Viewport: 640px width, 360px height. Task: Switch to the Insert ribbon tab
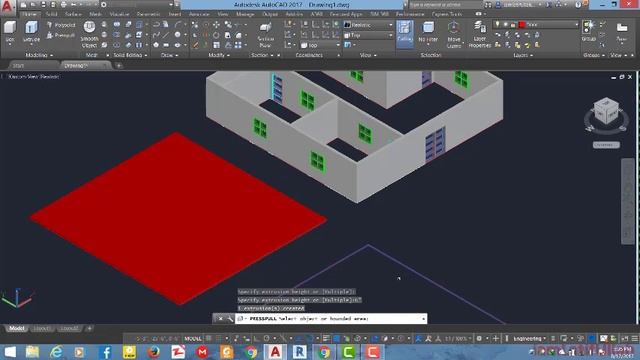pyautogui.click(x=175, y=14)
